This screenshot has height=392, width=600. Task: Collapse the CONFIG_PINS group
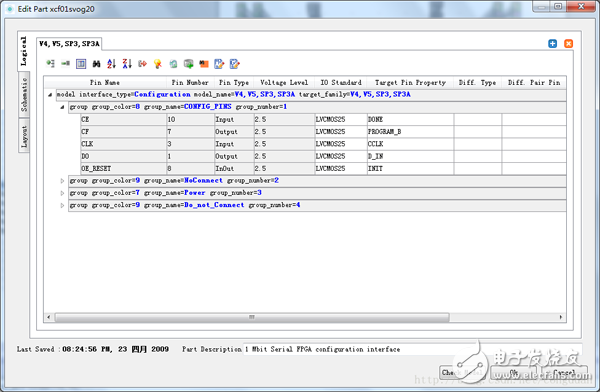[62, 107]
